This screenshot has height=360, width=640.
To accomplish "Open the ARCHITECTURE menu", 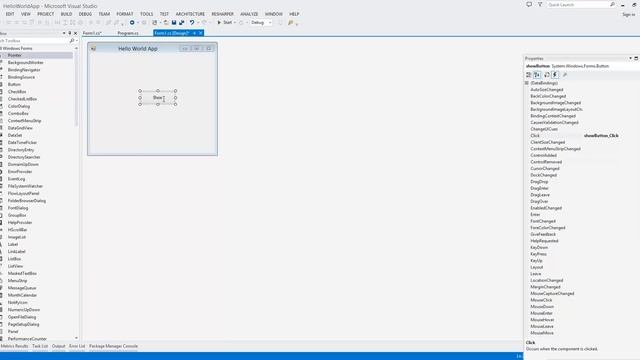I will (190, 14).
